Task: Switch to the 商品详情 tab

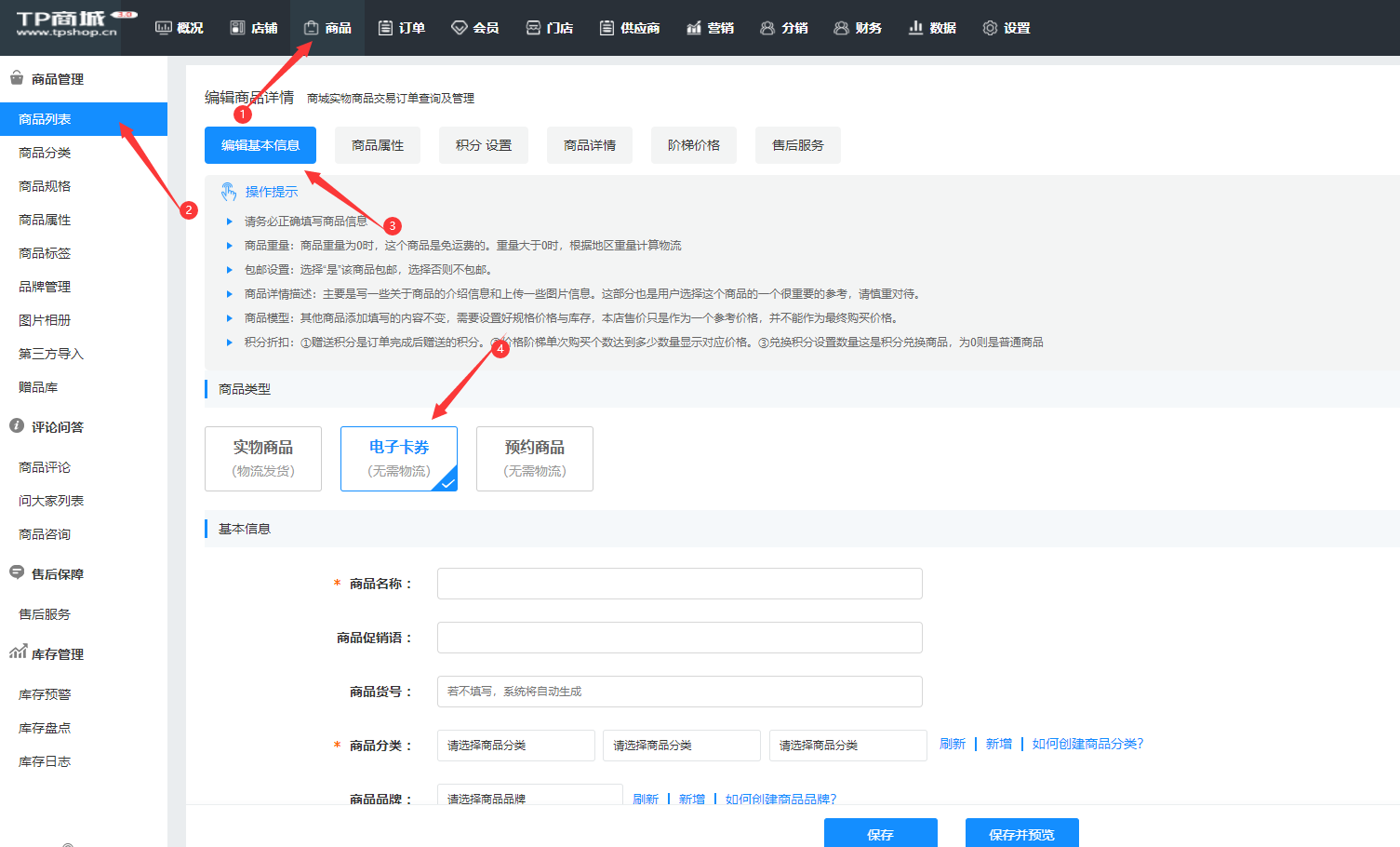Action: click(589, 144)
